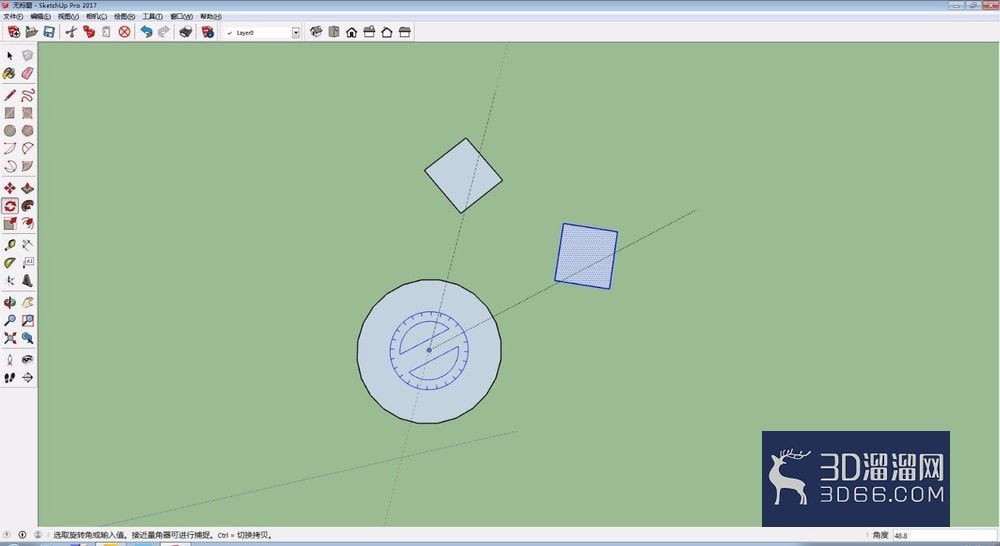Pick the Axes tool
1000x546 pixels.
coord(10,281)
